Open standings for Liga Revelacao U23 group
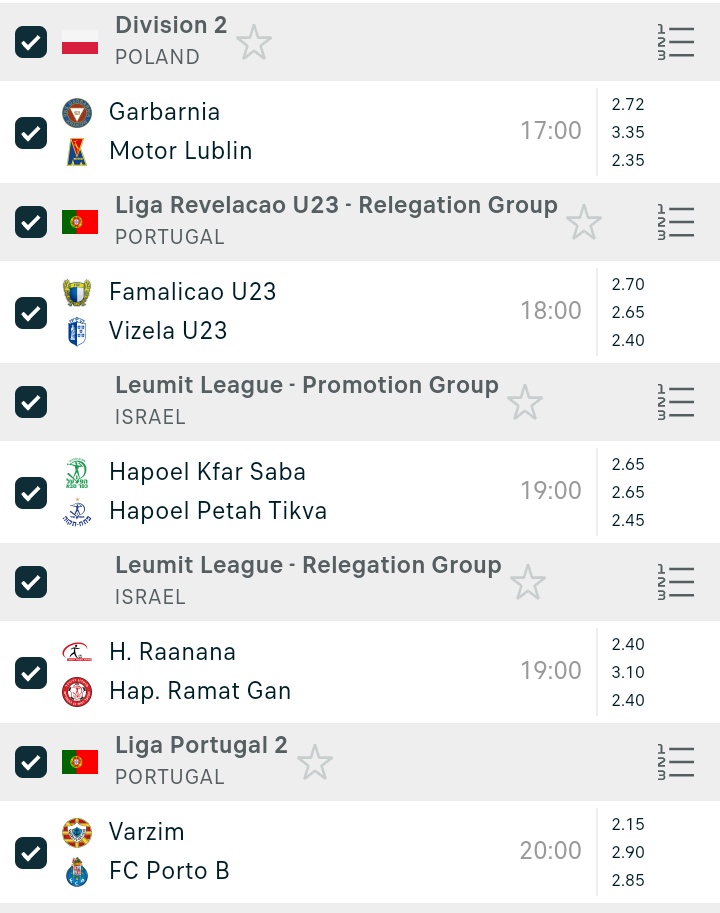 [676, 222]
